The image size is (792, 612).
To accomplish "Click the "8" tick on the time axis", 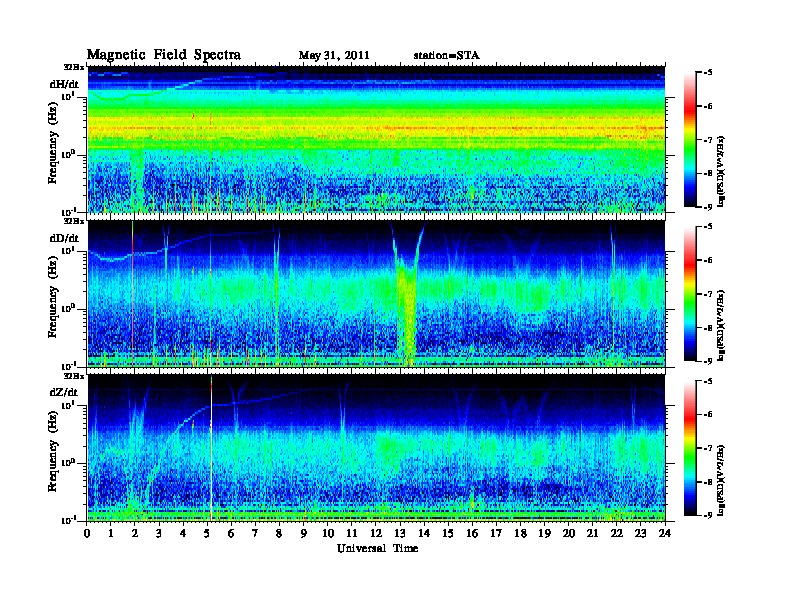I will 279,534.
